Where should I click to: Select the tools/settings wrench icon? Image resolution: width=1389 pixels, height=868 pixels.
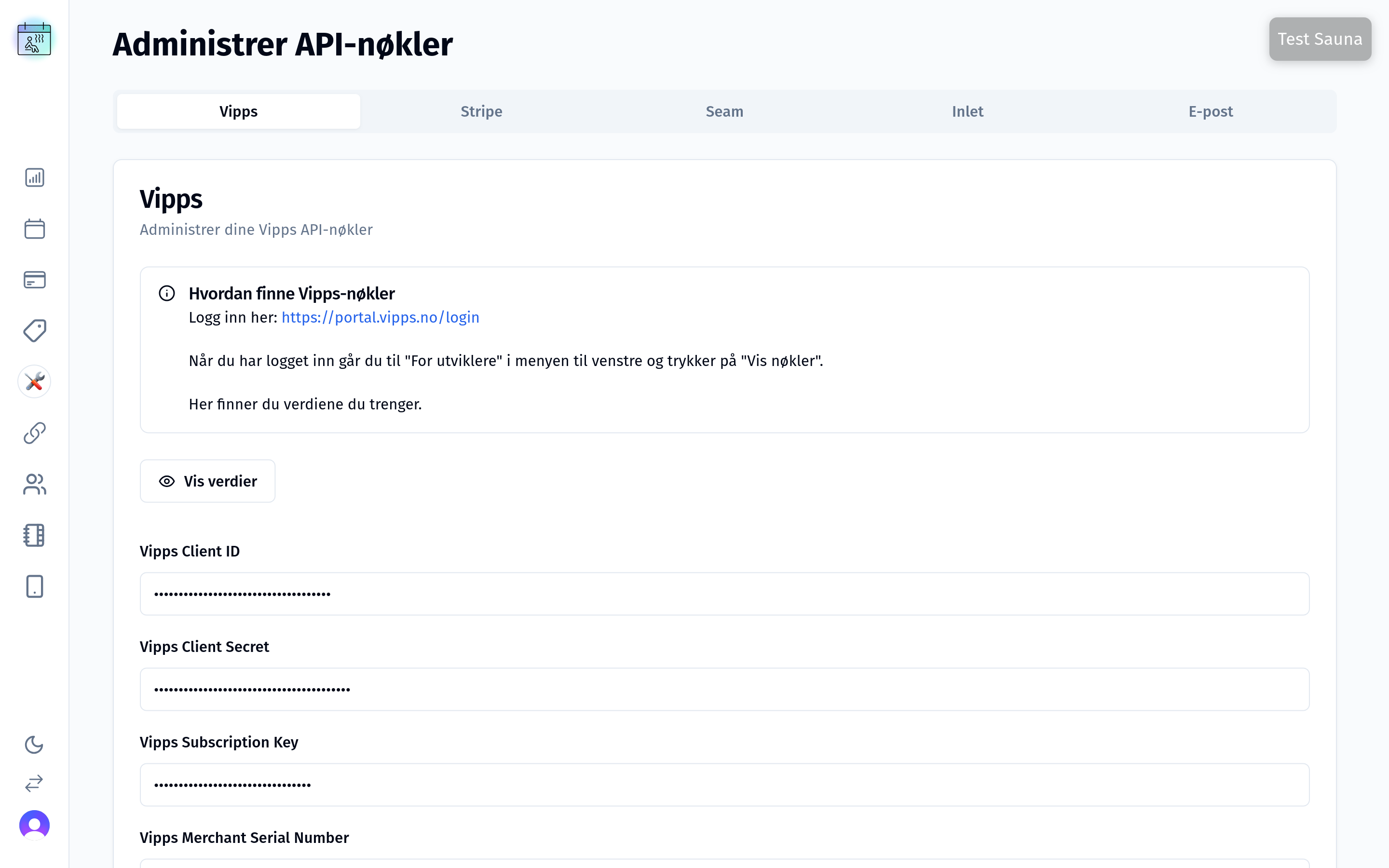(34, 381)
